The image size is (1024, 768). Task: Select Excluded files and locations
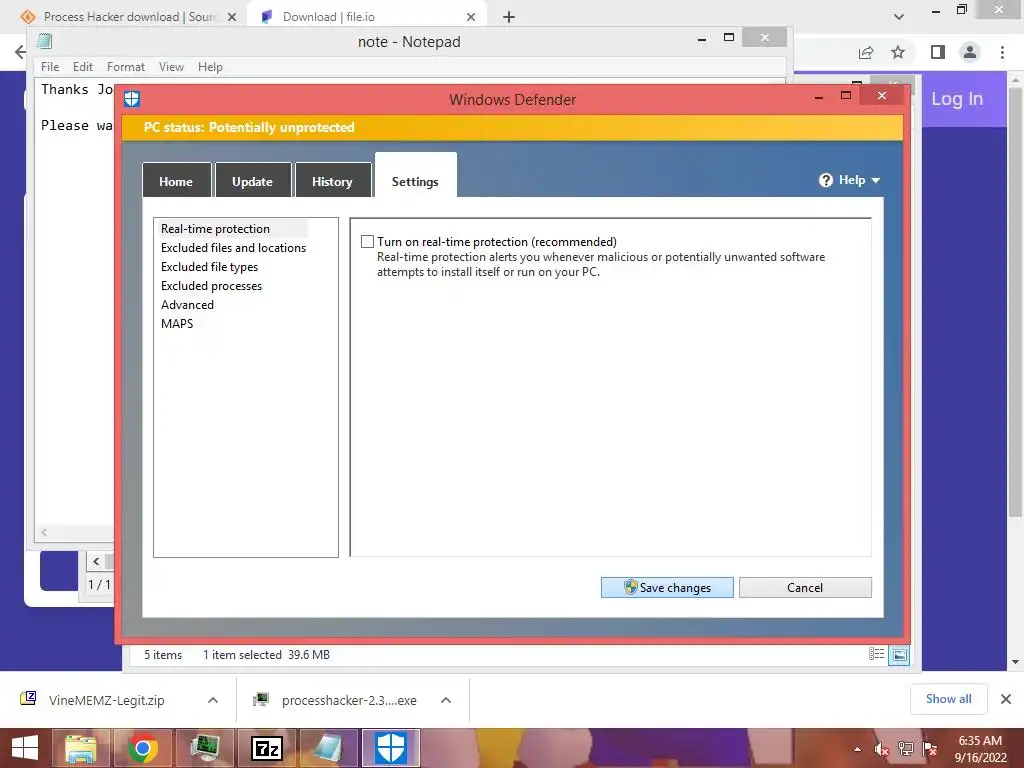233,248
